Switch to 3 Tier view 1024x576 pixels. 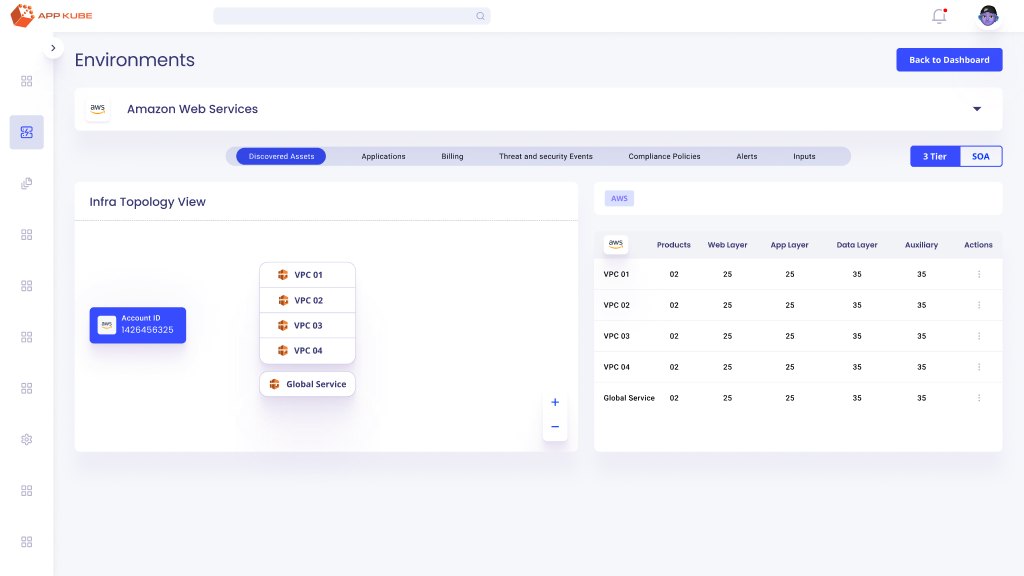935,156
